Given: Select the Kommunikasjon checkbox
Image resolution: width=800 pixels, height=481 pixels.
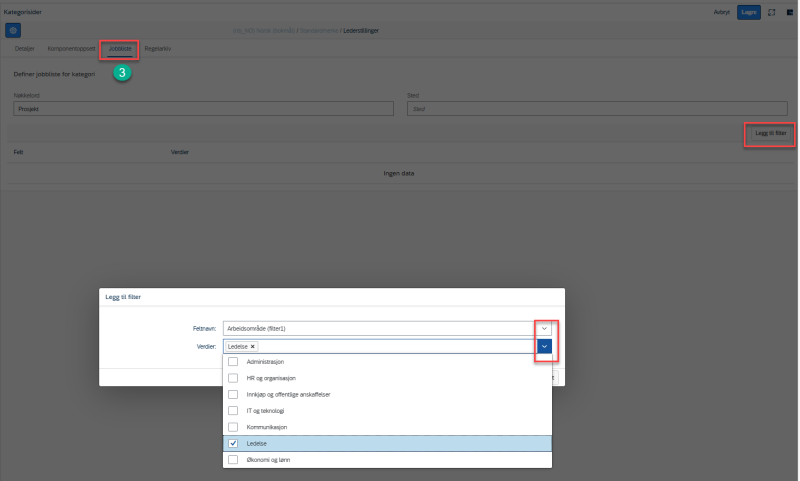Looking at the screenshot, I should 233,427.
